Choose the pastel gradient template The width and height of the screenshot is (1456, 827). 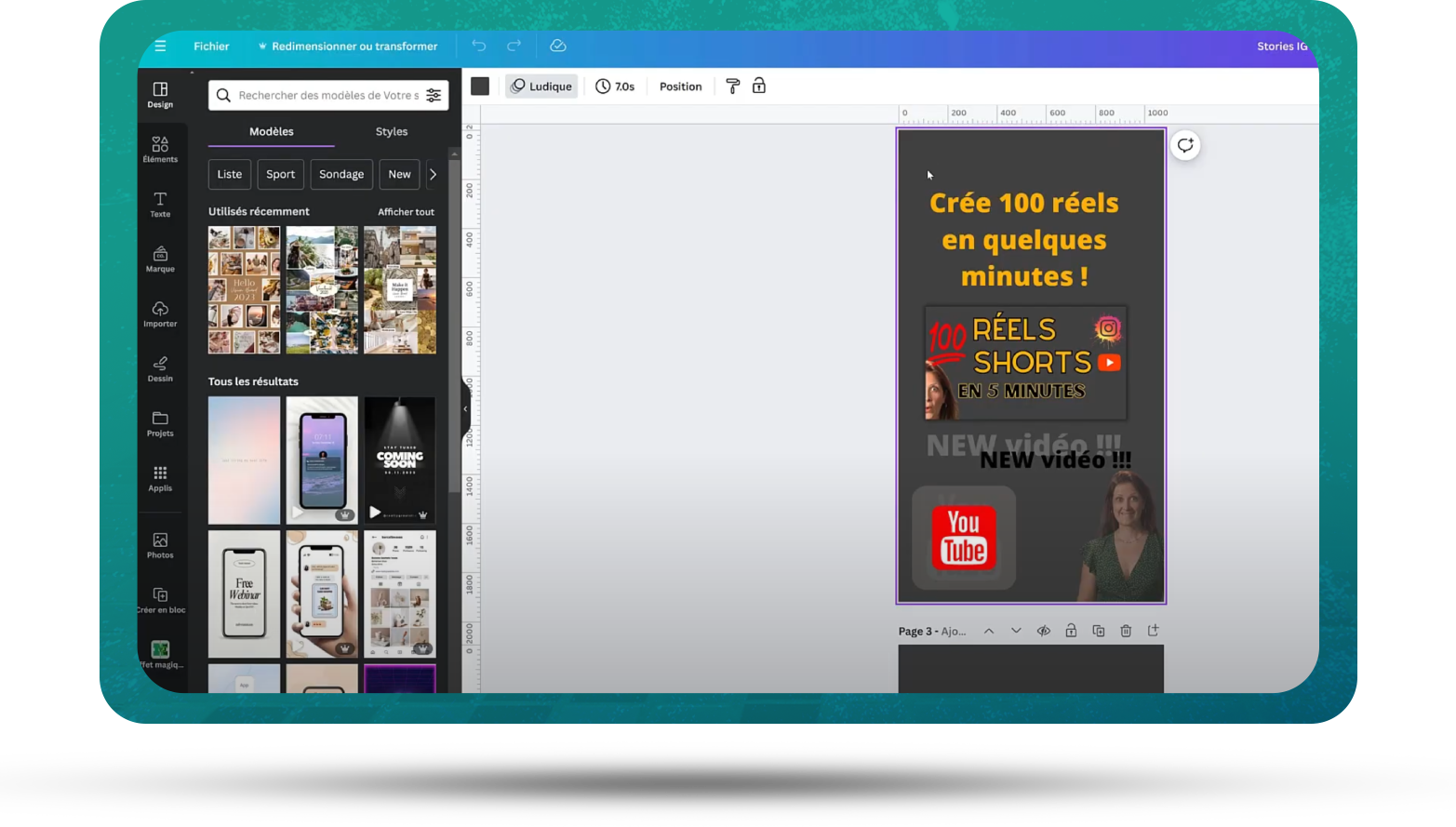(x=244, y=460)
